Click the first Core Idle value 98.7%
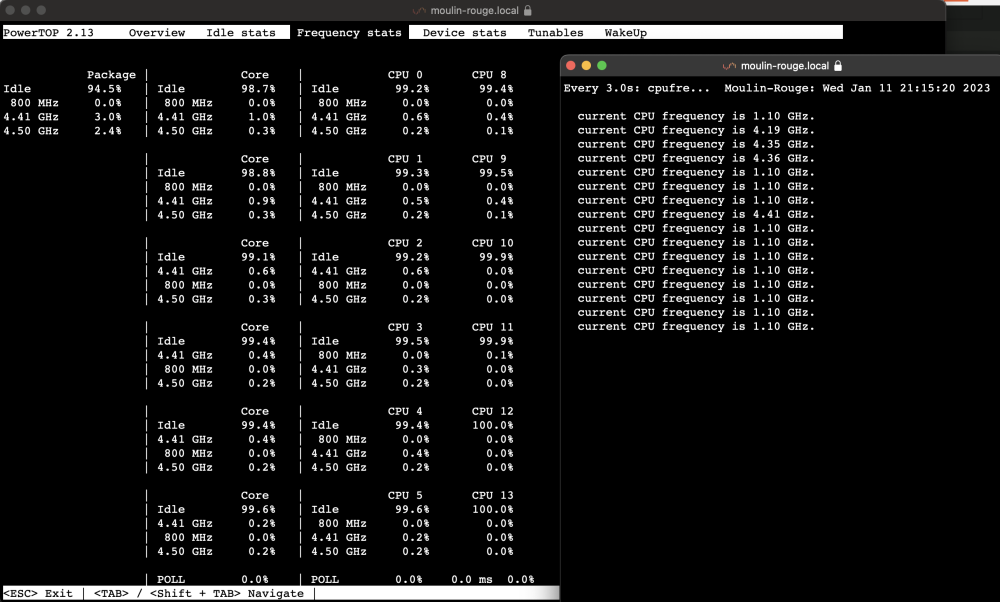Viewport: 1000px width, 602px height. click(x=258, y=89)
